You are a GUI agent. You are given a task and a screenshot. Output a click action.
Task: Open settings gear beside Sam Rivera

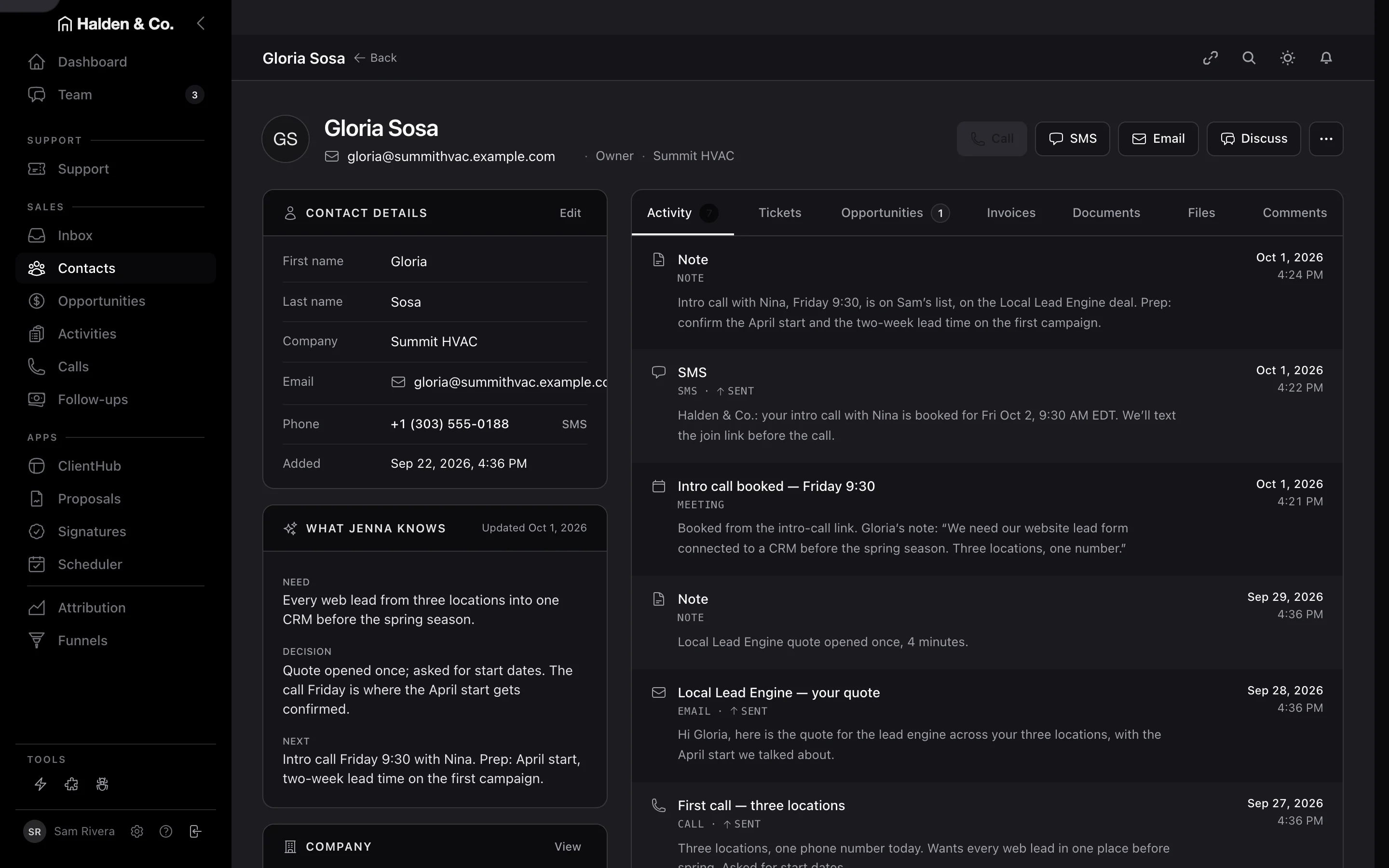pyautogui.click(x=136, y=831)
